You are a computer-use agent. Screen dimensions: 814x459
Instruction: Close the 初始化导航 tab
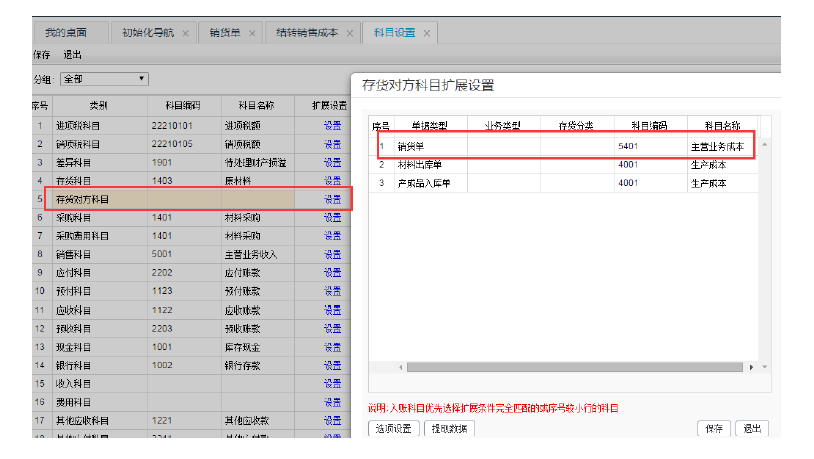[186, 33]
